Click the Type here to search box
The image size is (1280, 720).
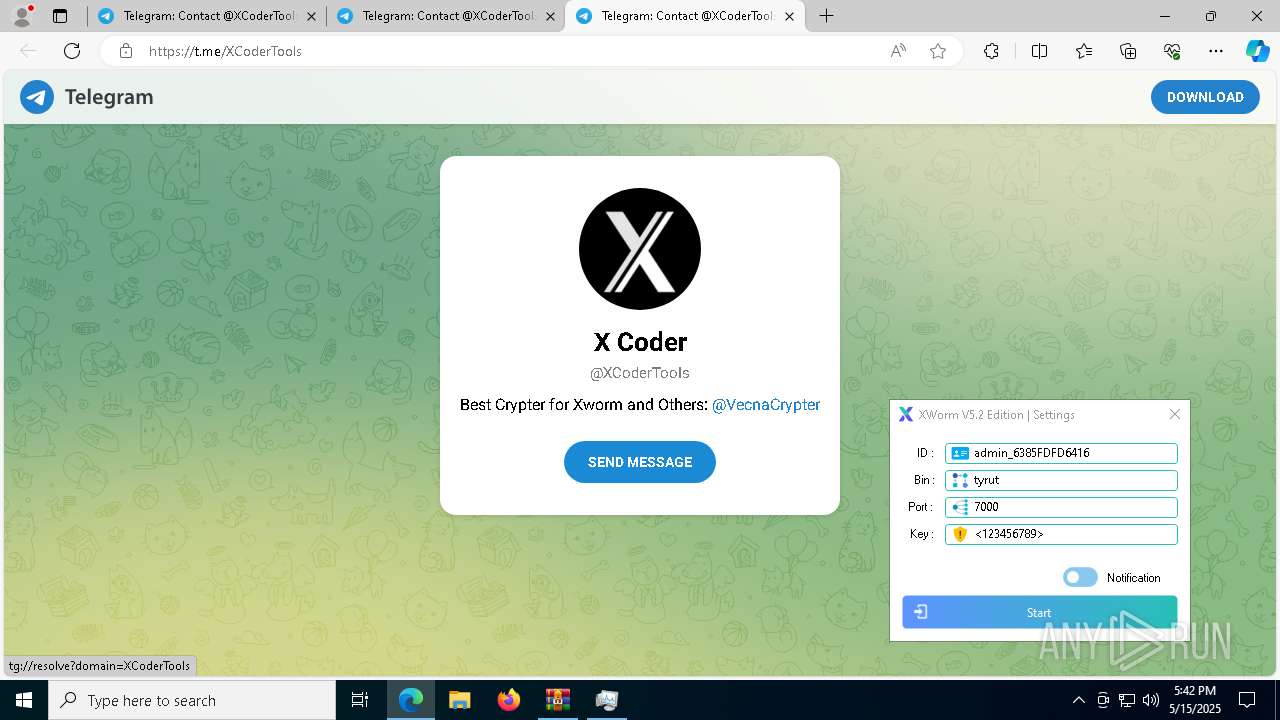point(192,700)
